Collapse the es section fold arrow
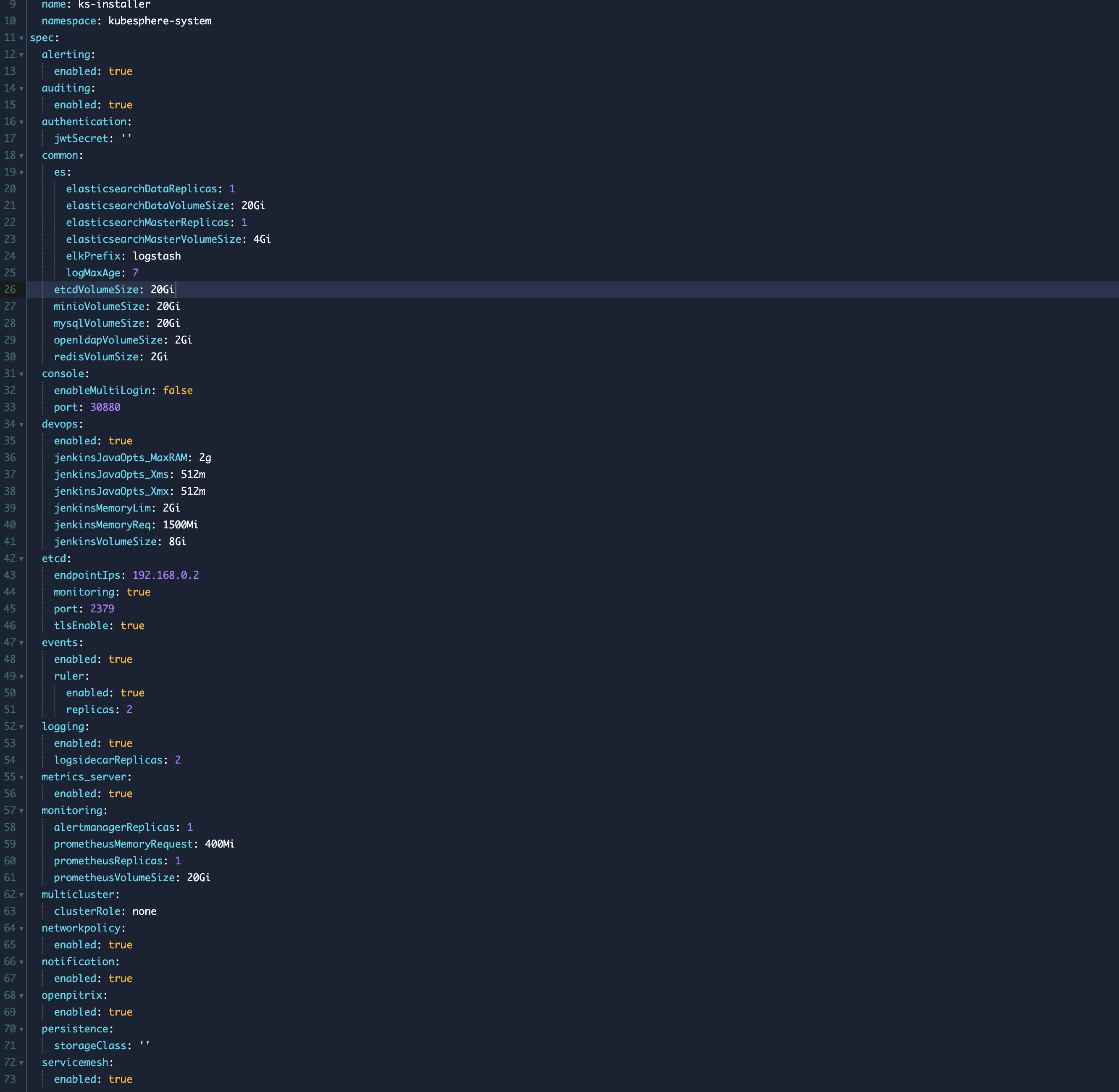 (x=21, y=173)
